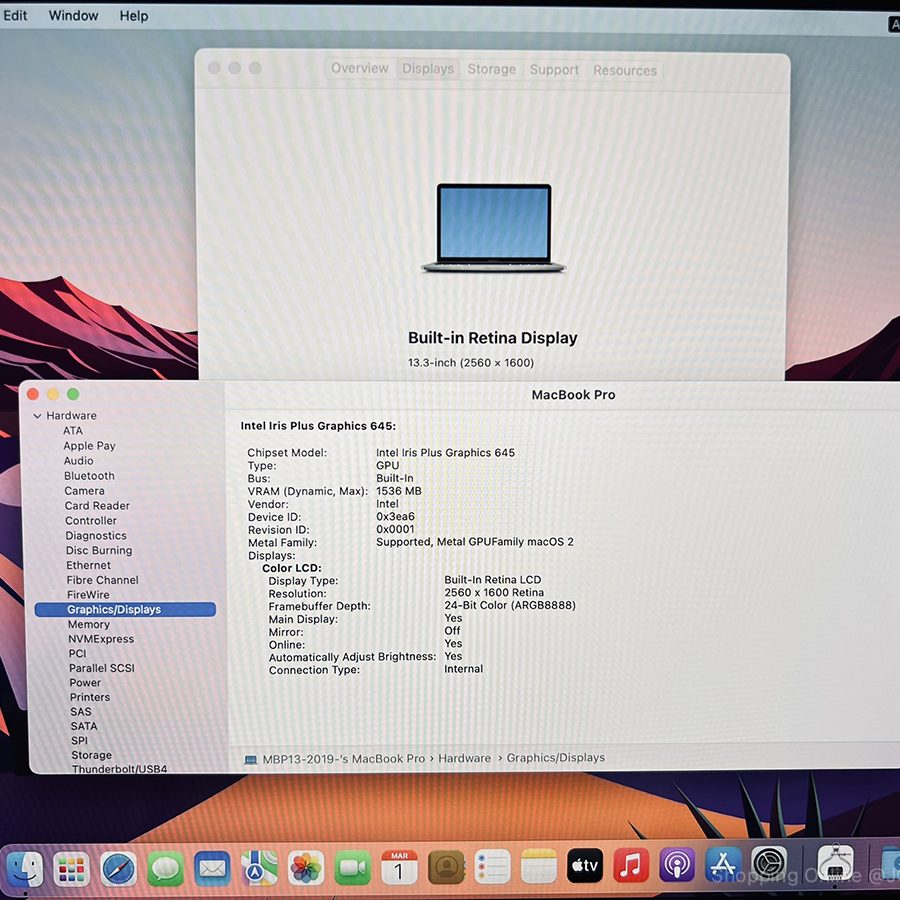
Task: Open the App Store from the Dock
Action: pyautogui.click(x=723, y=863)
